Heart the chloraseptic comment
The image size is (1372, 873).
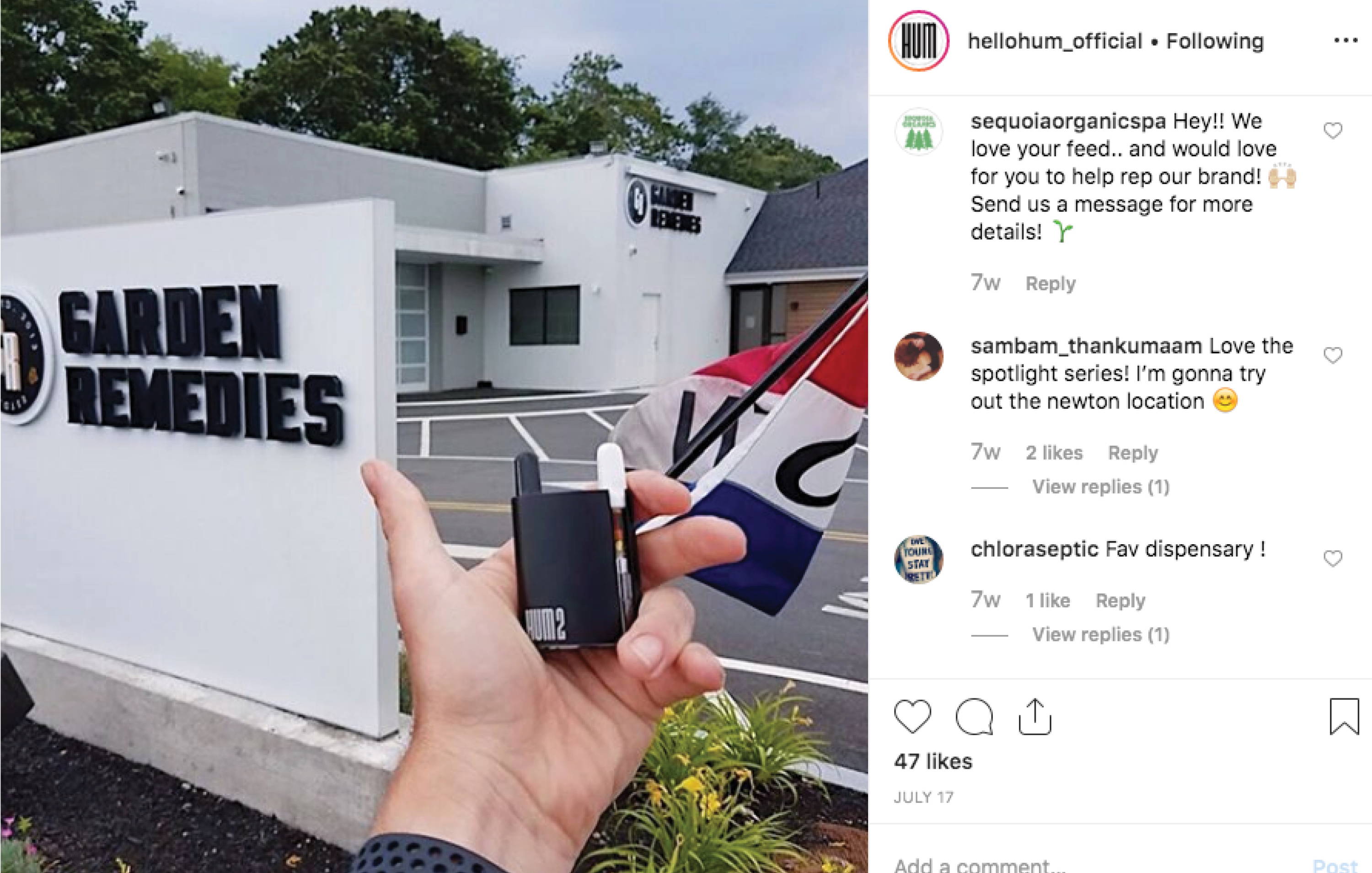(x=1333, y=558)
